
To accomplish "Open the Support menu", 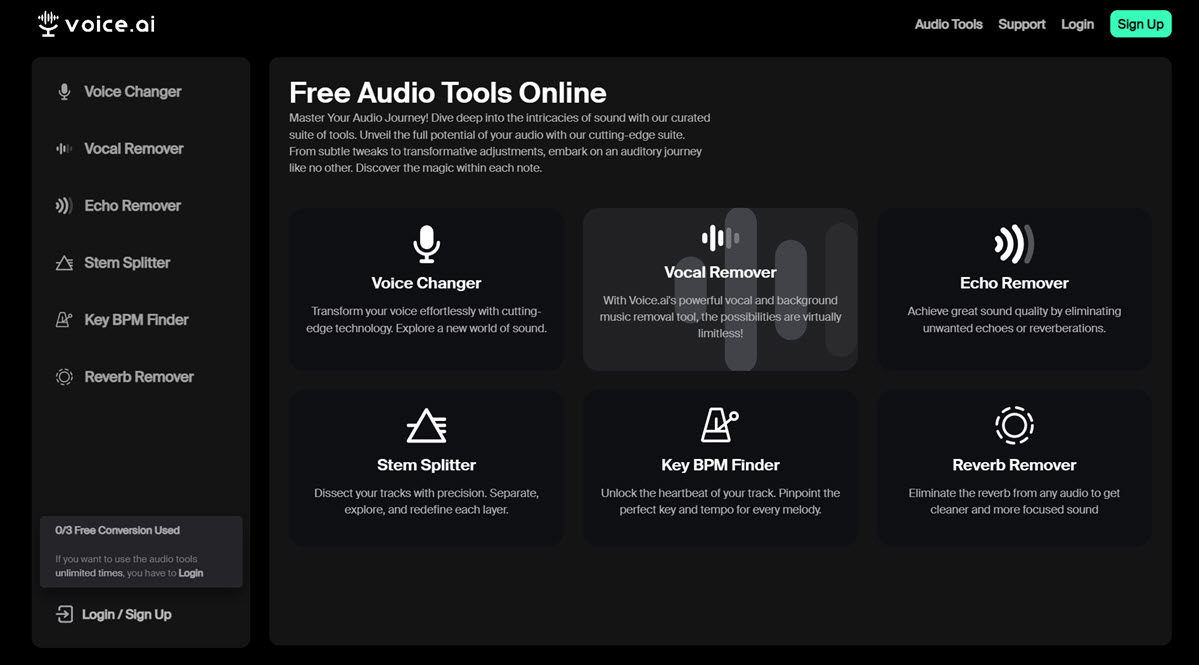I will tap(1021, 24).
